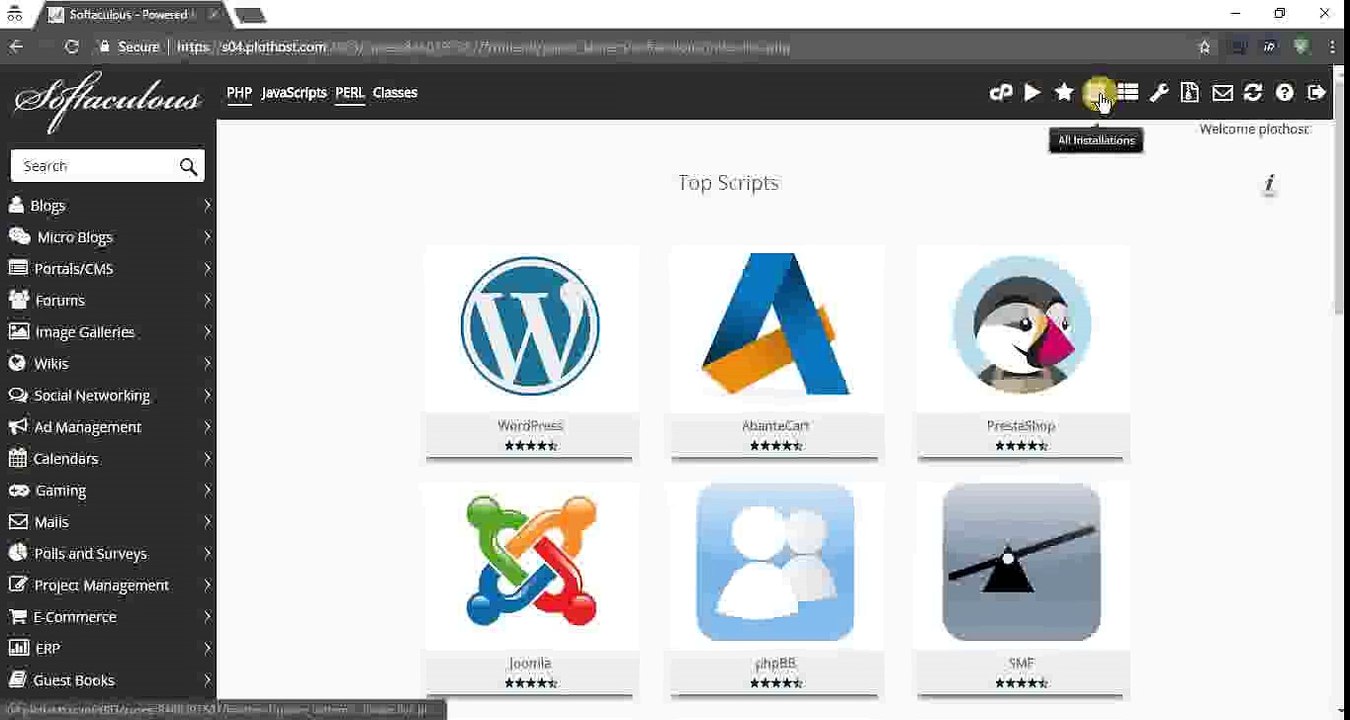Image resolution: width=1350 pixels, height=720 pixels.
Task: Open help question mark icon
Action: pyautogui.click(x=1285, y=93)
